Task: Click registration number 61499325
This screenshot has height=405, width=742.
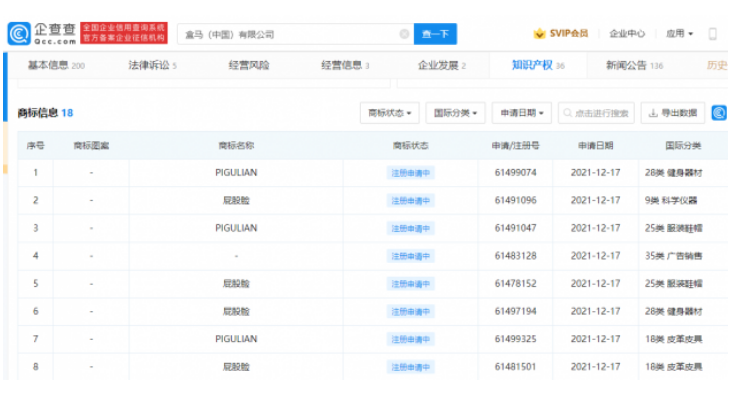Action: coord(515,339)
